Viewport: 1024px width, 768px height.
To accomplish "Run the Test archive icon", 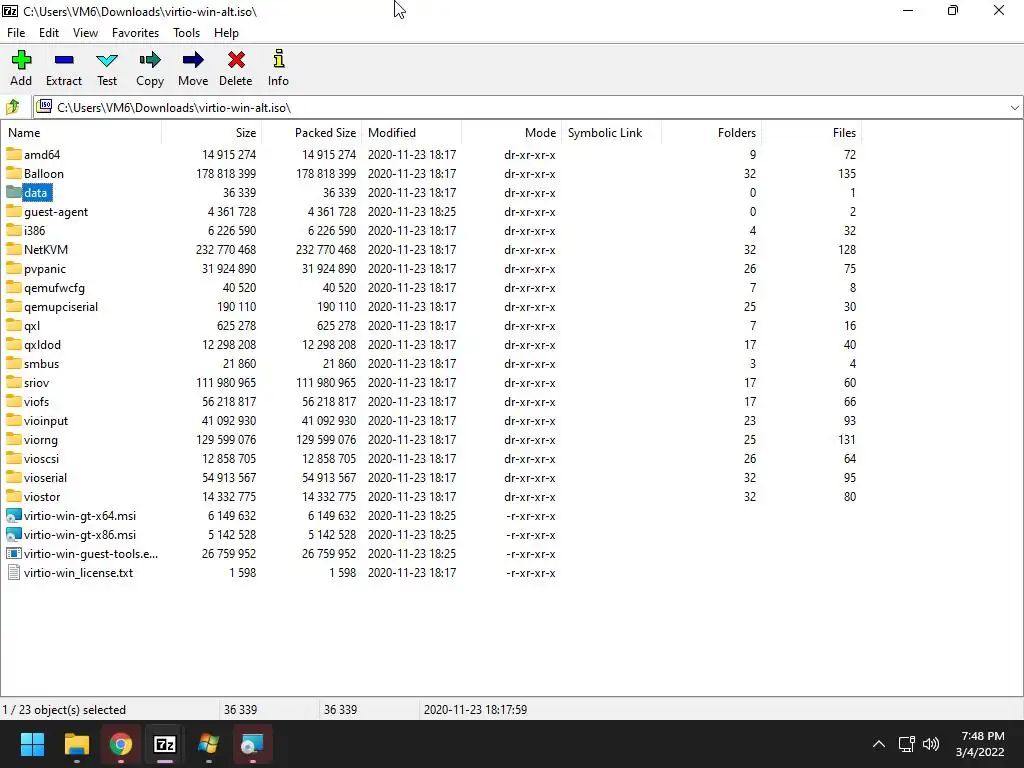I will [107, 60].
